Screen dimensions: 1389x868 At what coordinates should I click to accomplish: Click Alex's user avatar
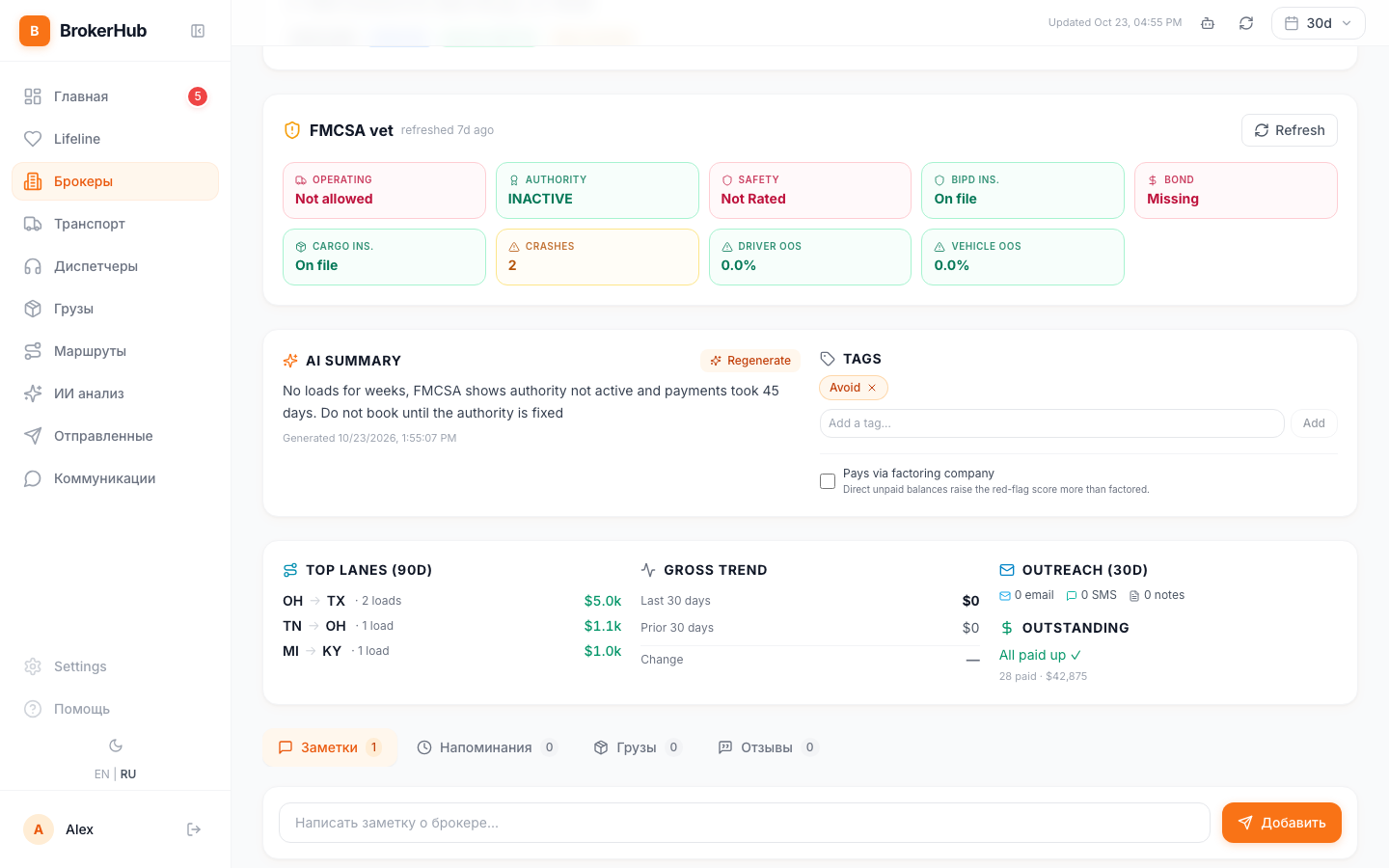pos(39,829)
